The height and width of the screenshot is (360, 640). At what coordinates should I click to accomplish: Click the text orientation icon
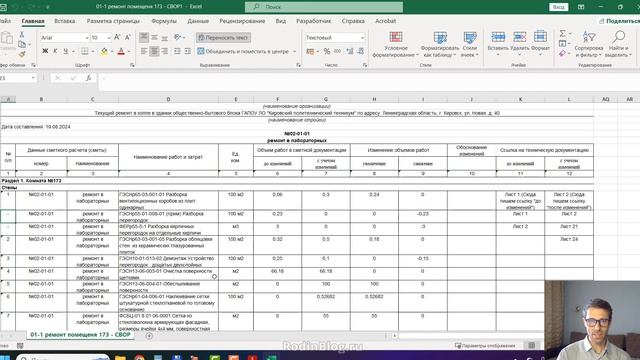pos(177,38)
